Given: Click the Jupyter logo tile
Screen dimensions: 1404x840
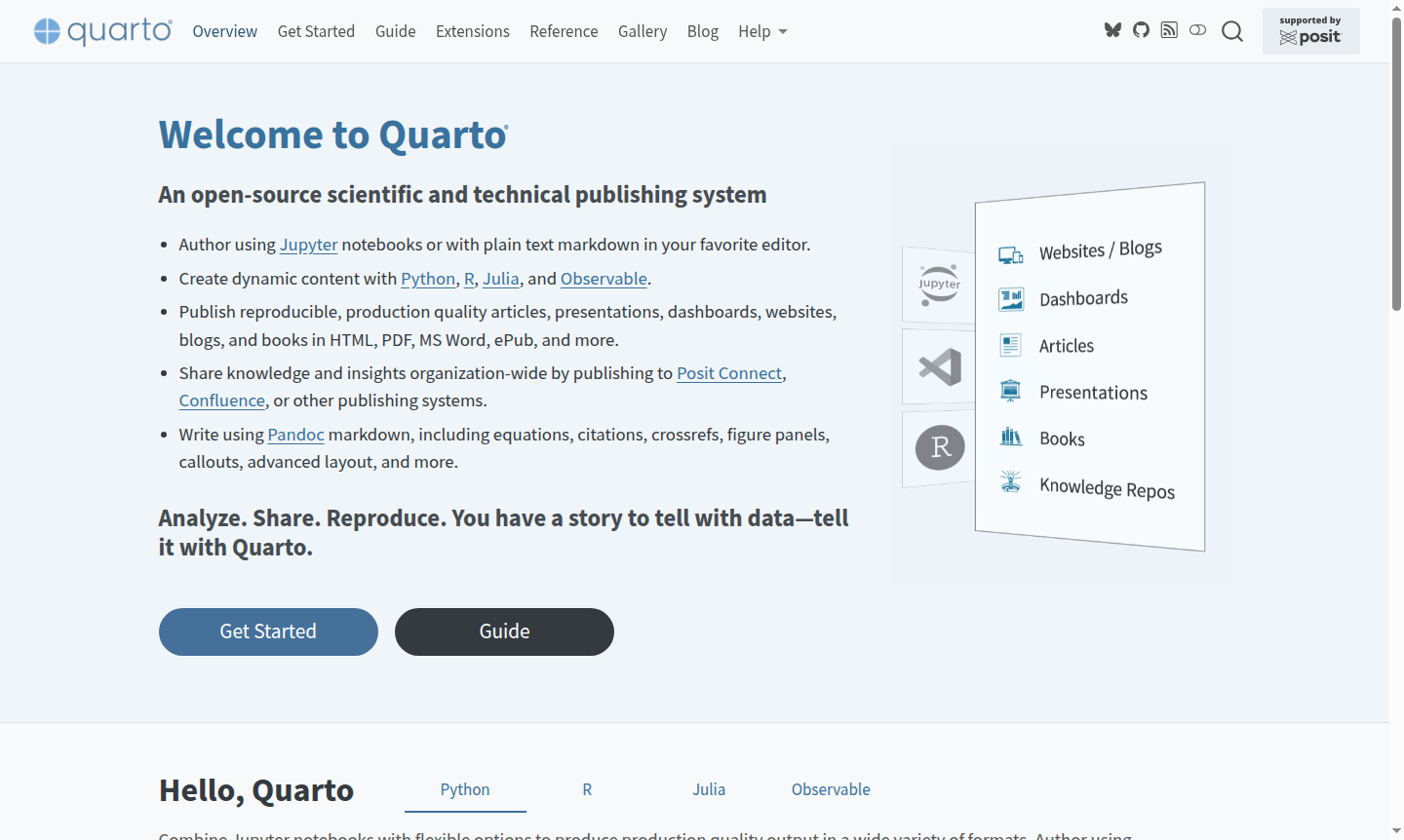Looking at the screenshot, I should [x=939, y=285].
